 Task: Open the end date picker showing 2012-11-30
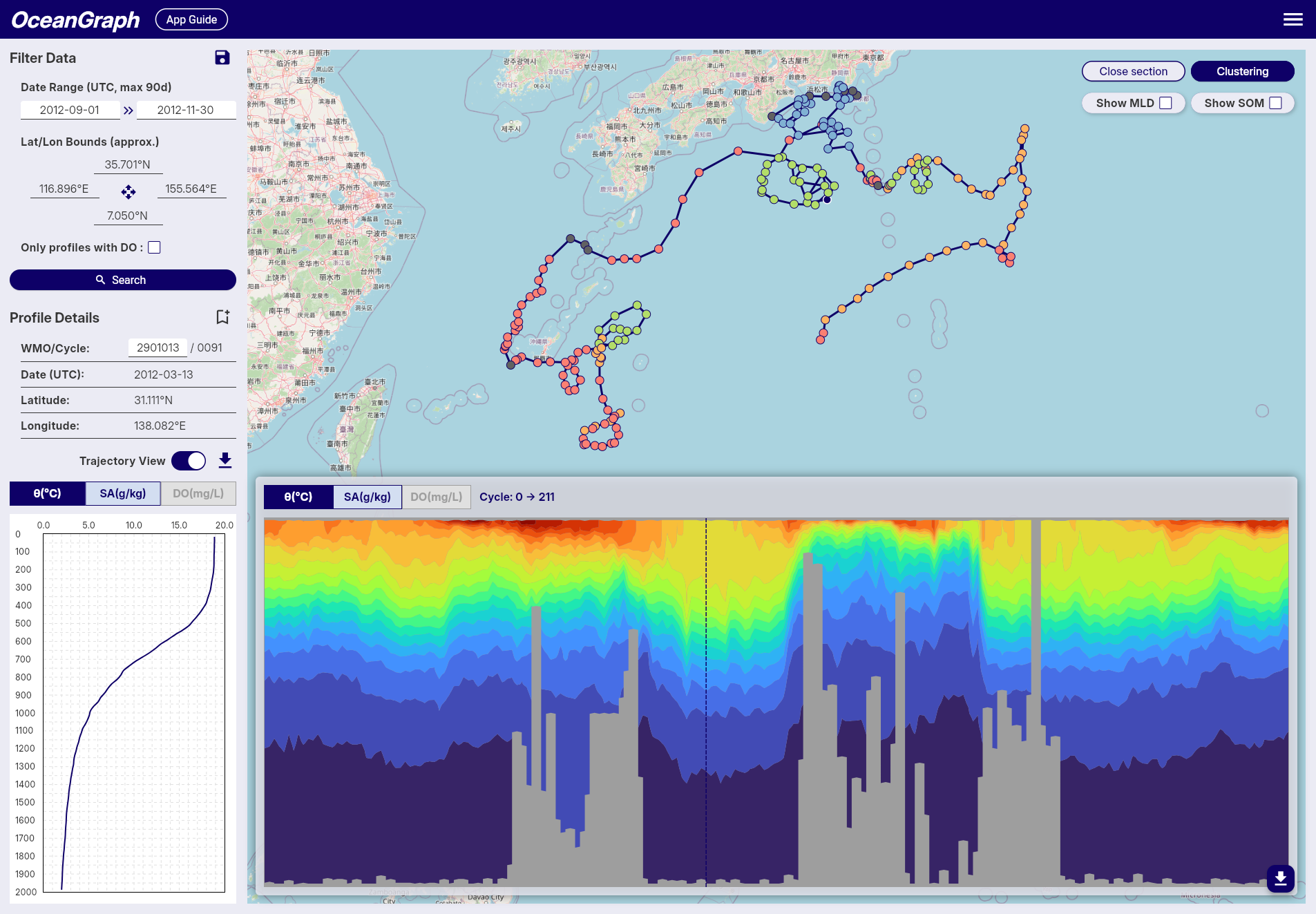pyautogui.click(x=186, y=109)
